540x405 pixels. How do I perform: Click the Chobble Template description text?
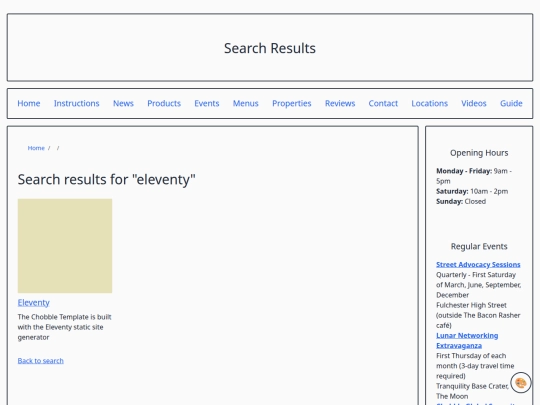(x=64, y=327)
